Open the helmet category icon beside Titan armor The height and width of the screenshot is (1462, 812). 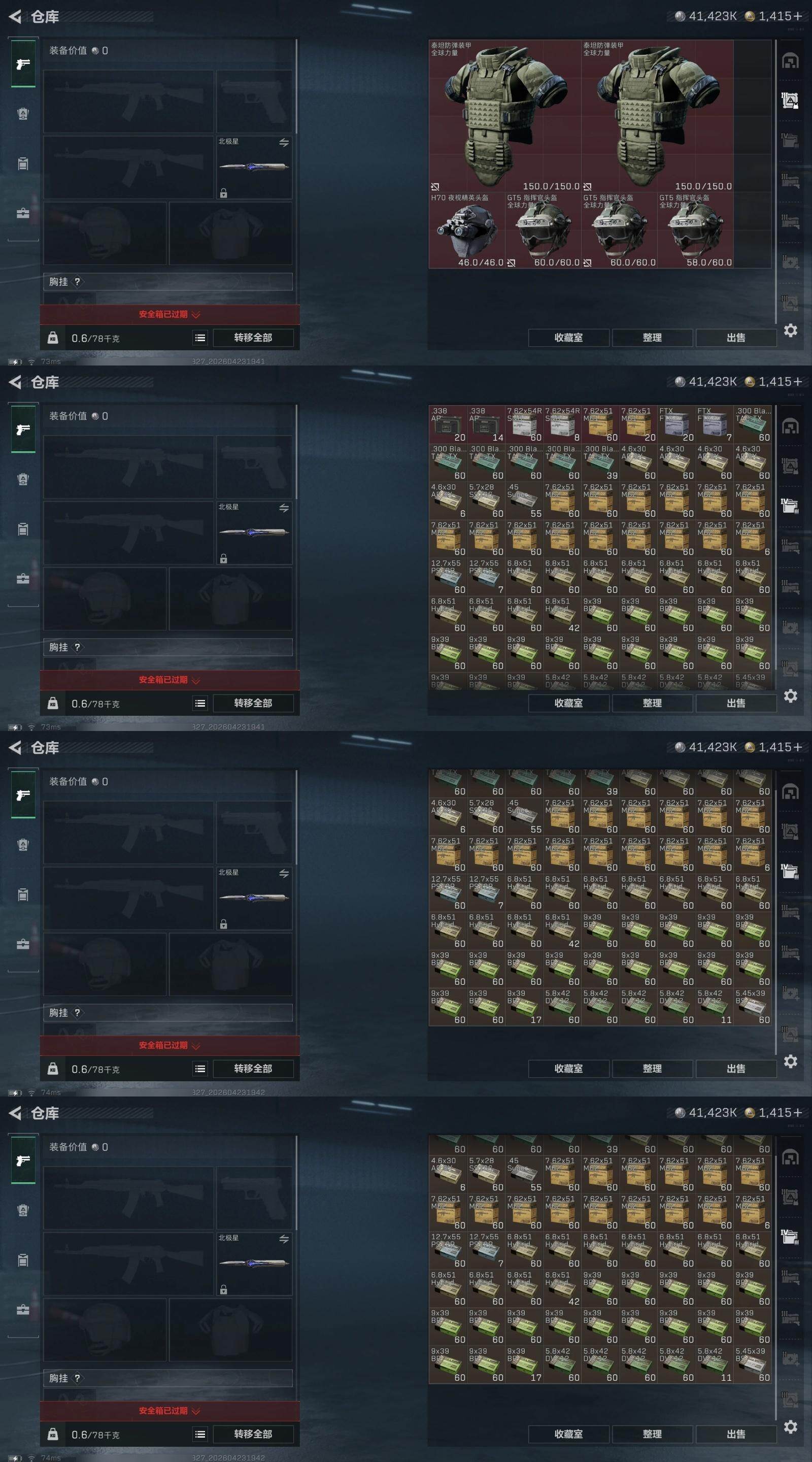pyautogui.click(x=790, y=61)
